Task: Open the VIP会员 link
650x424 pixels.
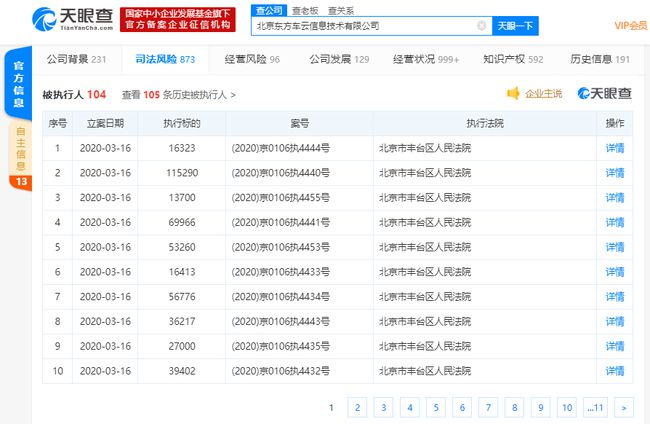Action: (x=631, y=26)
